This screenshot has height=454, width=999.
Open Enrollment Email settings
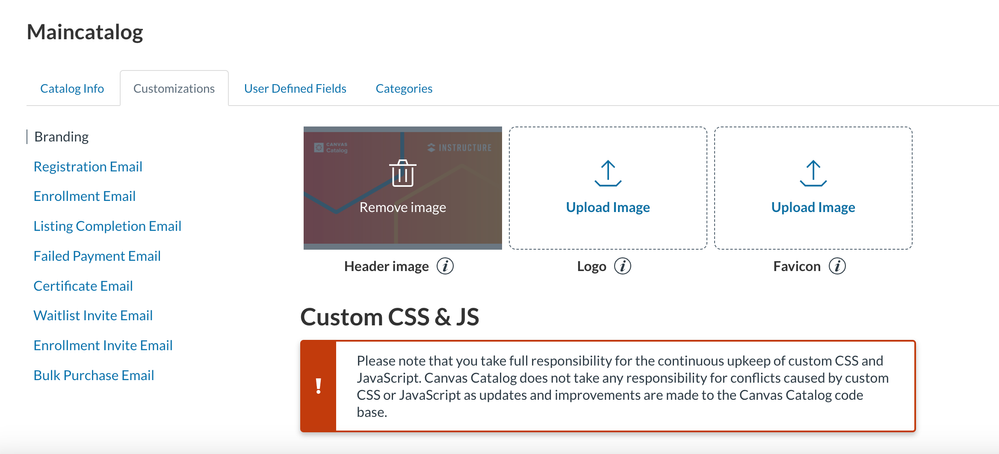(85, 196)
